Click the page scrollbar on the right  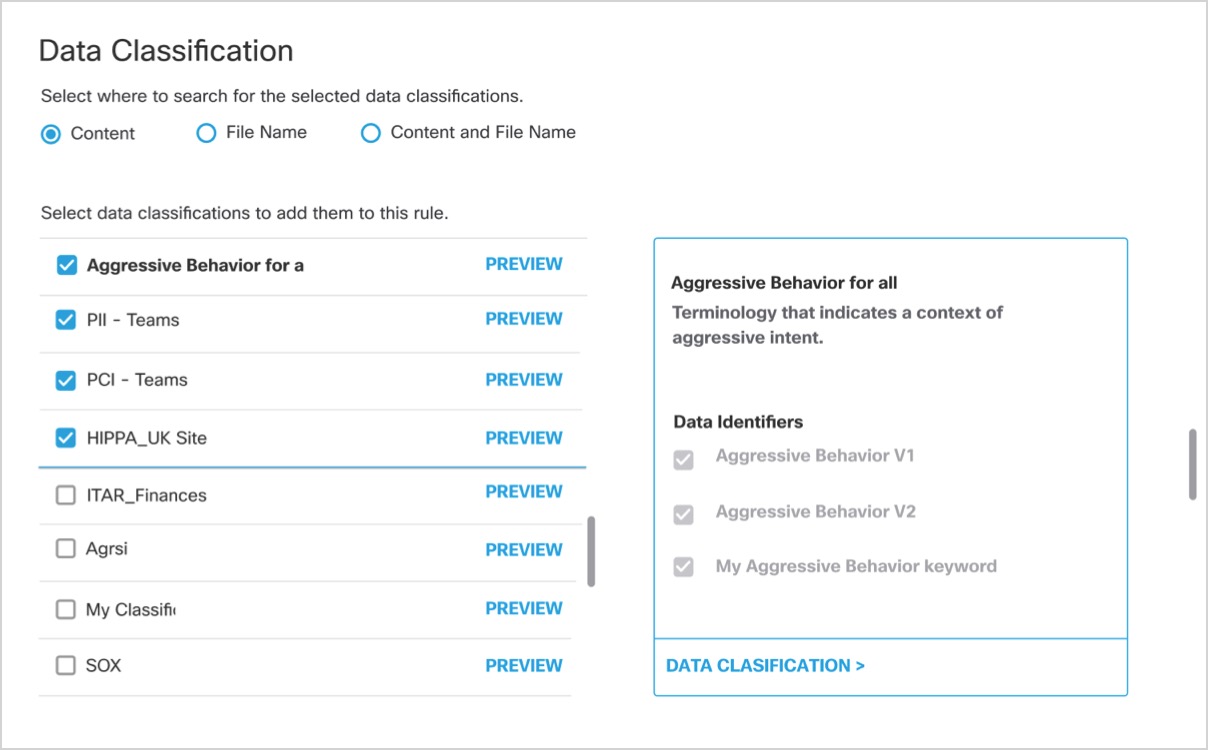click(x=1192, y=464)
